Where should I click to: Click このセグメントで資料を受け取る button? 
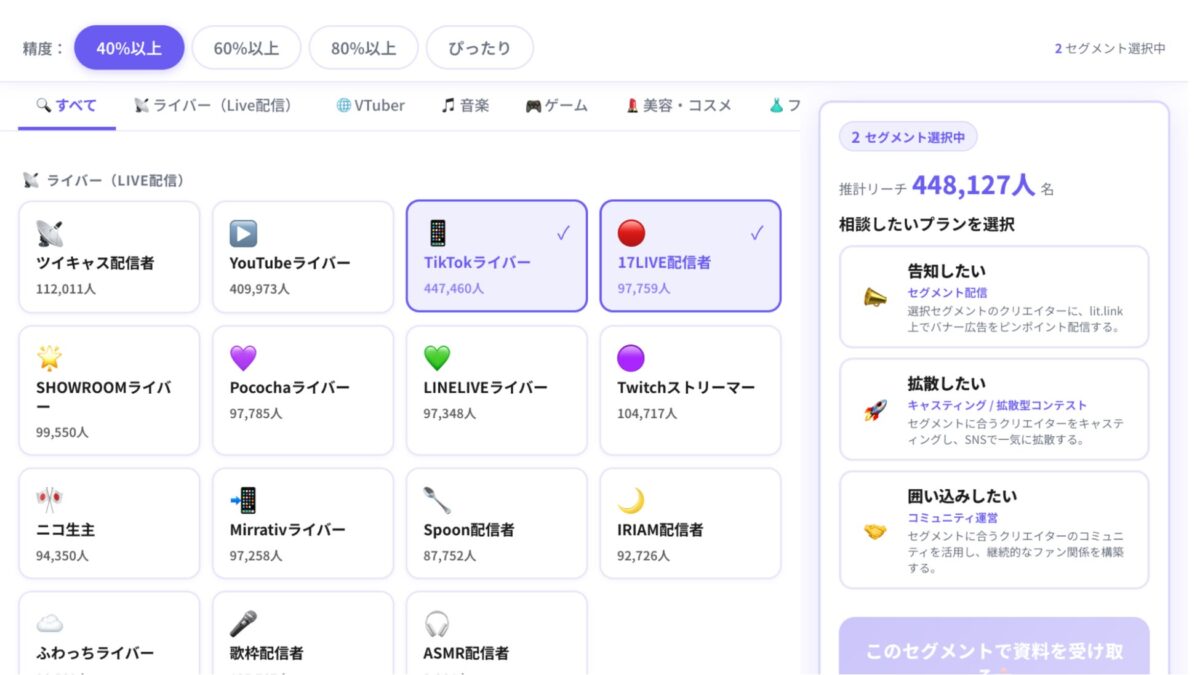[x=993, y=650]
